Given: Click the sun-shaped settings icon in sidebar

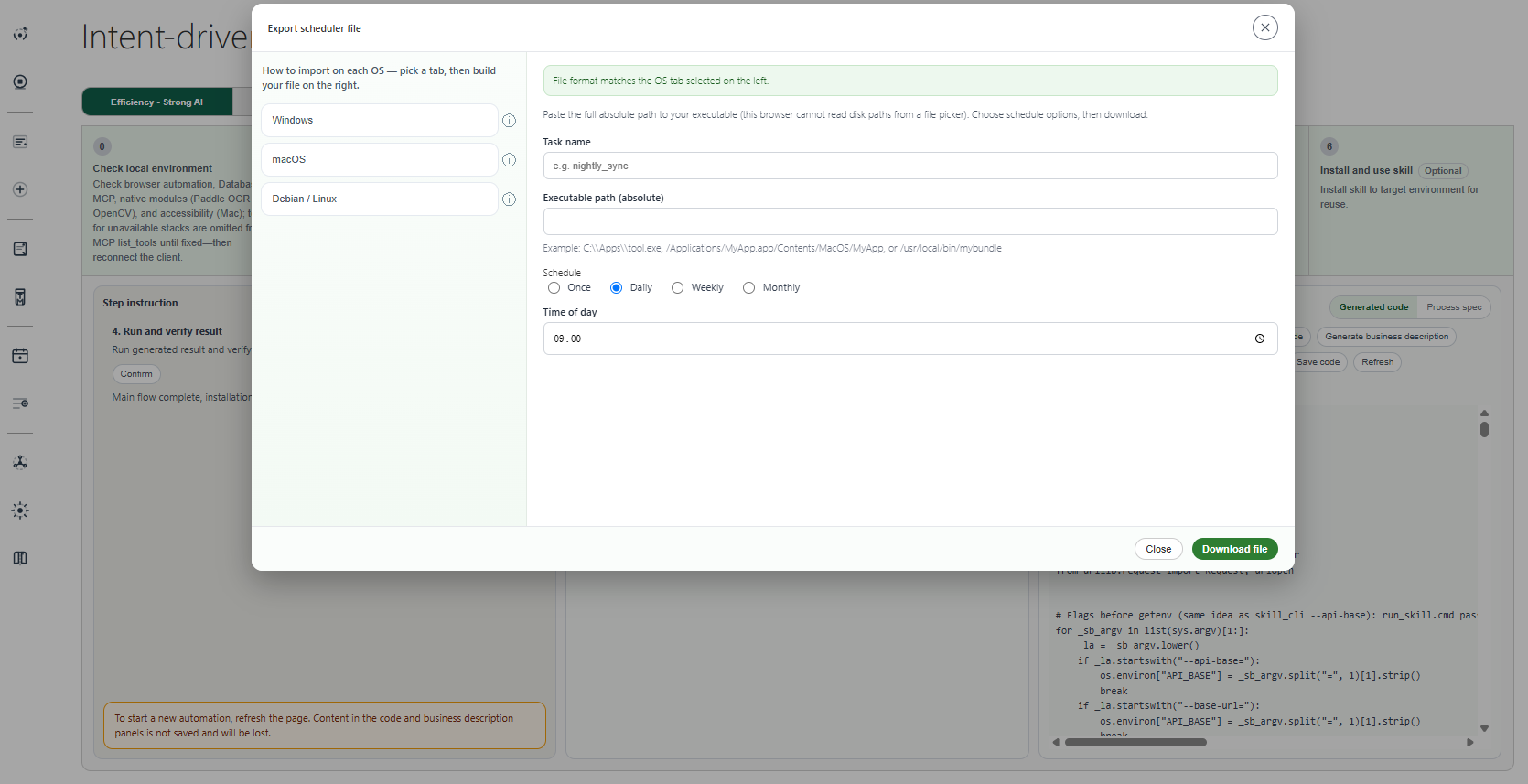Looking at the screenshot, I should click(x=20, y=510).
